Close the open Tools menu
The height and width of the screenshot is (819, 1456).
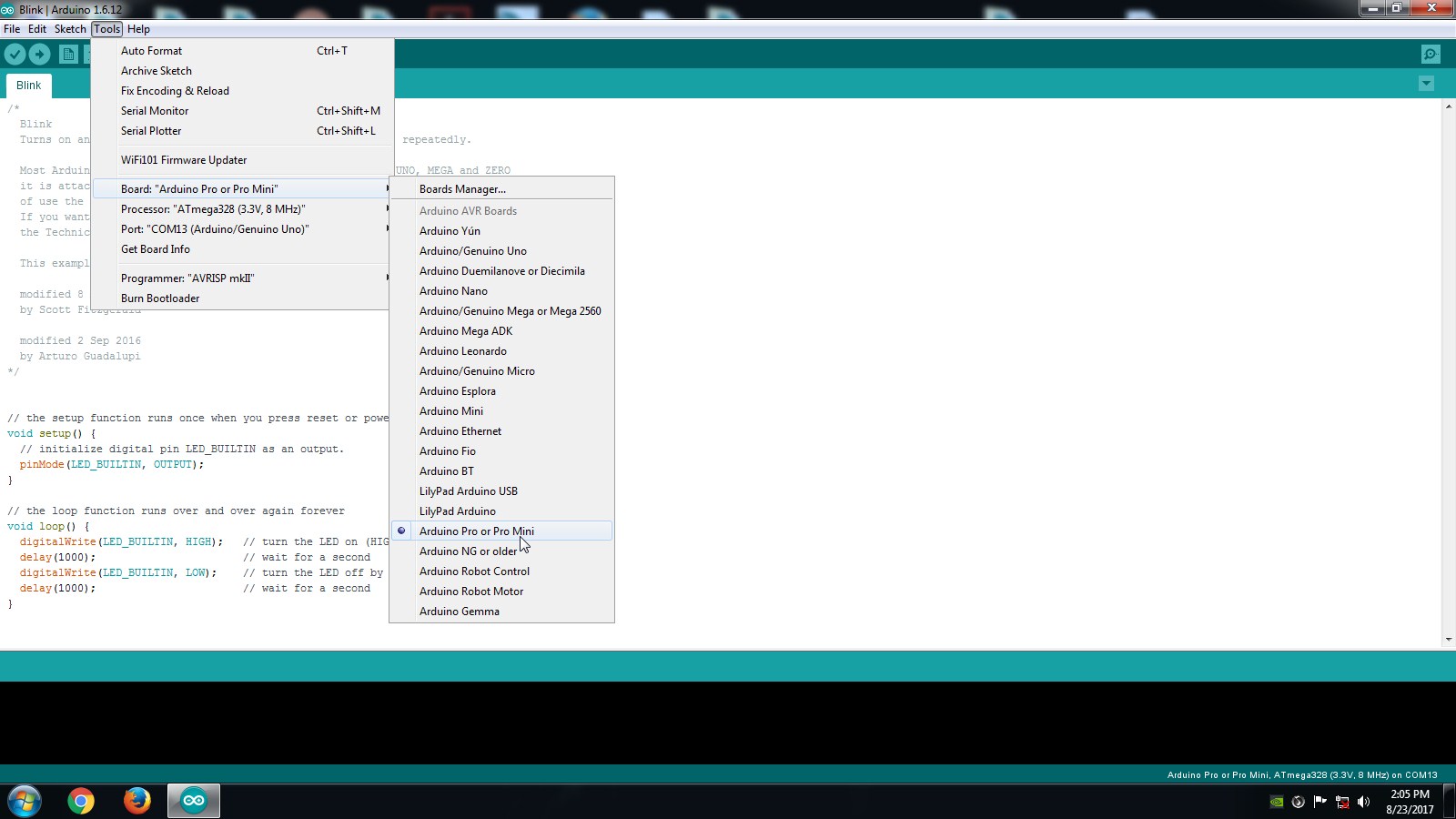106,29
